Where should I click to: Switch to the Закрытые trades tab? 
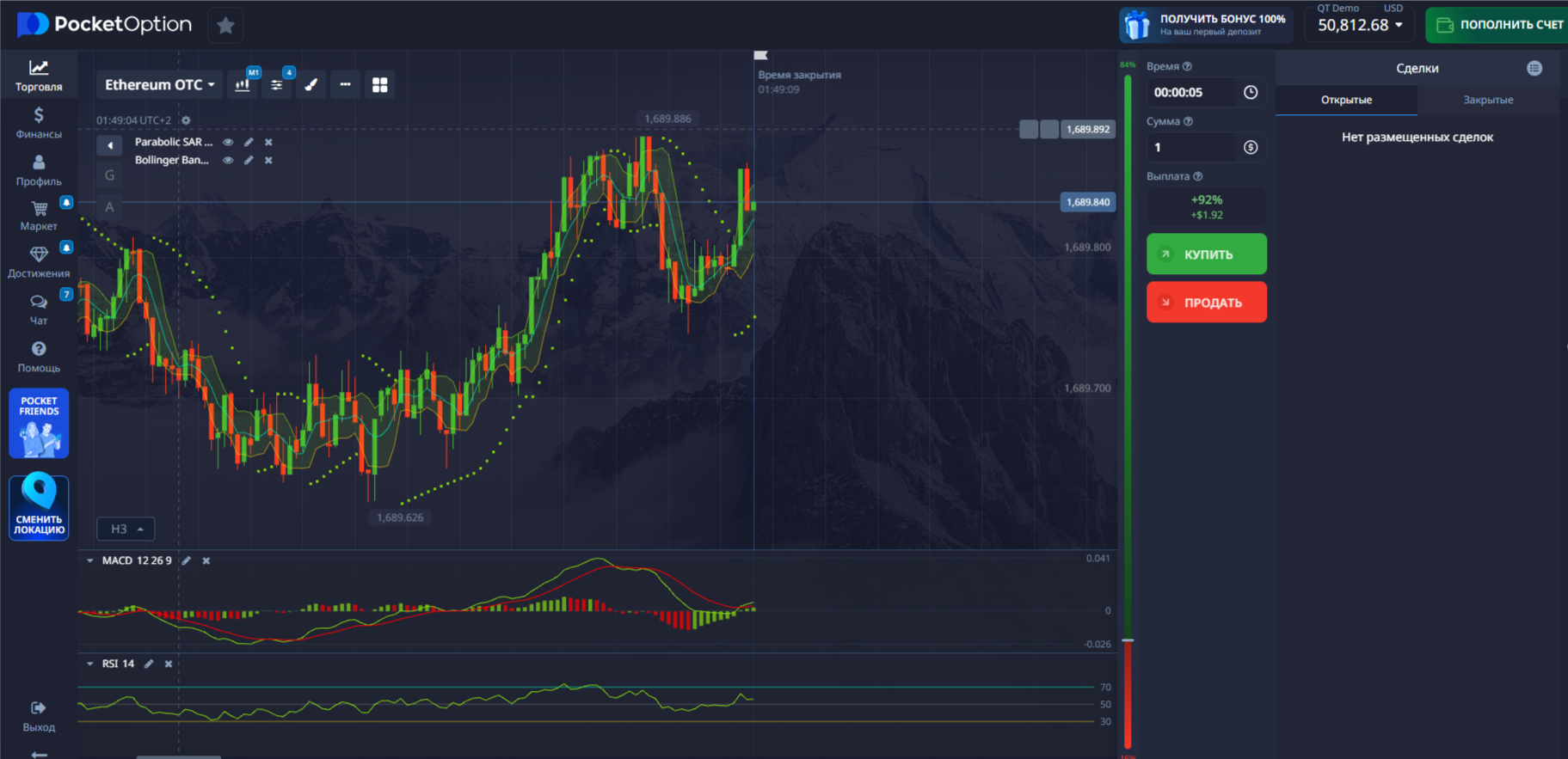1487,101
